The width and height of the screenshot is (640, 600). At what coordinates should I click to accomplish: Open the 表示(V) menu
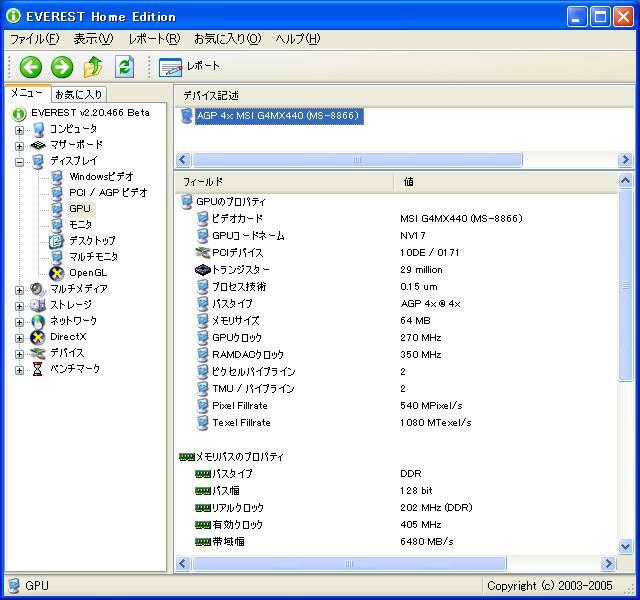93,39
